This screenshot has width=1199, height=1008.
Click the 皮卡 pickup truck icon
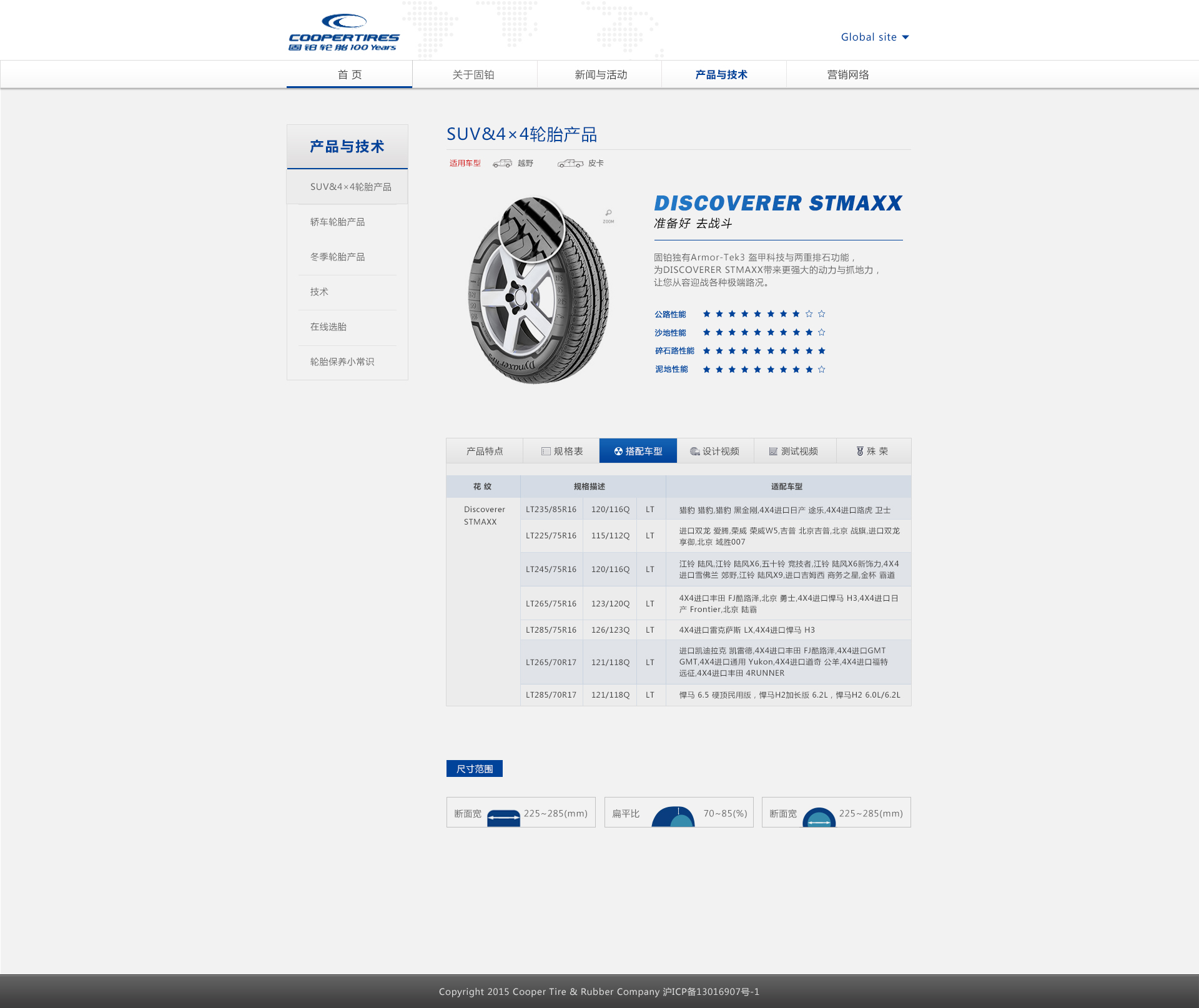point(570,163)
